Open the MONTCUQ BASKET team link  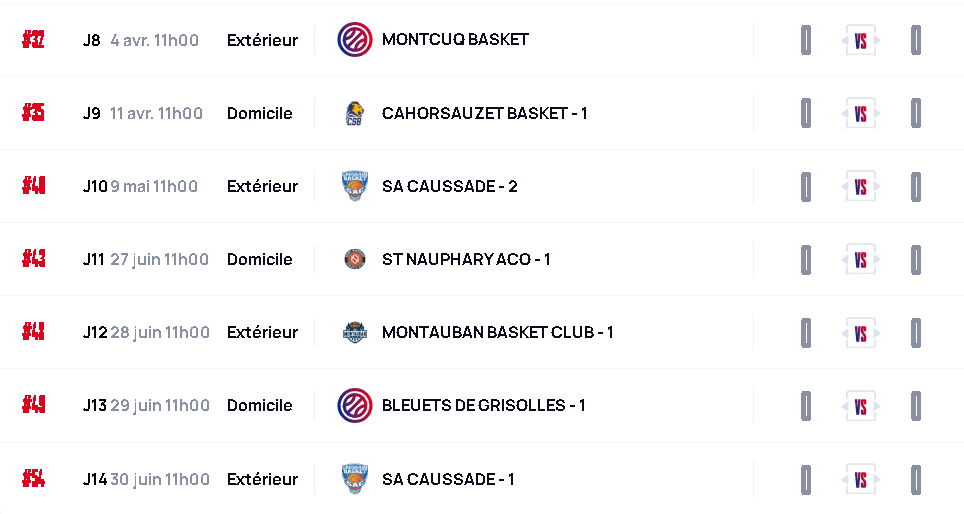(455, 40)
